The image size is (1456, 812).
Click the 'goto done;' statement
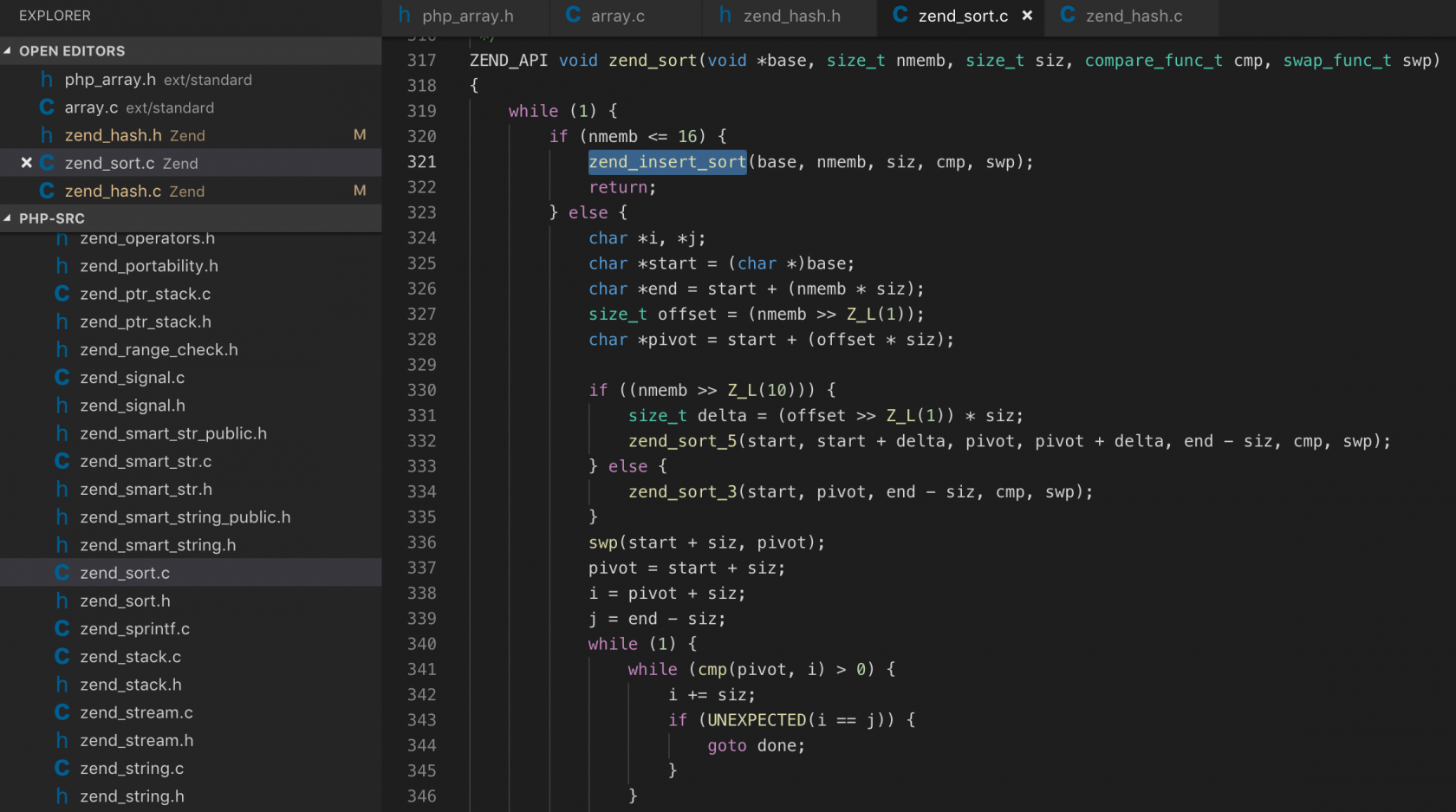click(x=756, y=745)
